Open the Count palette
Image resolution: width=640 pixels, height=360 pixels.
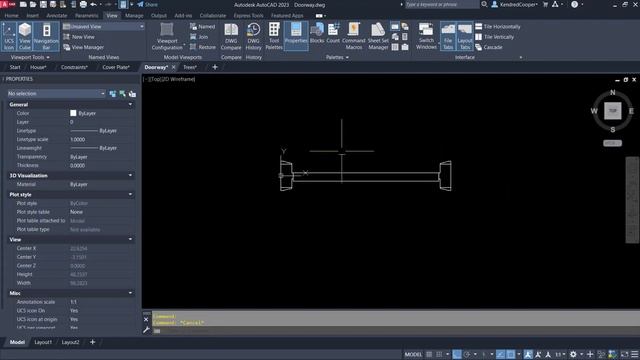pyautogui.click(x=333, y=33)
